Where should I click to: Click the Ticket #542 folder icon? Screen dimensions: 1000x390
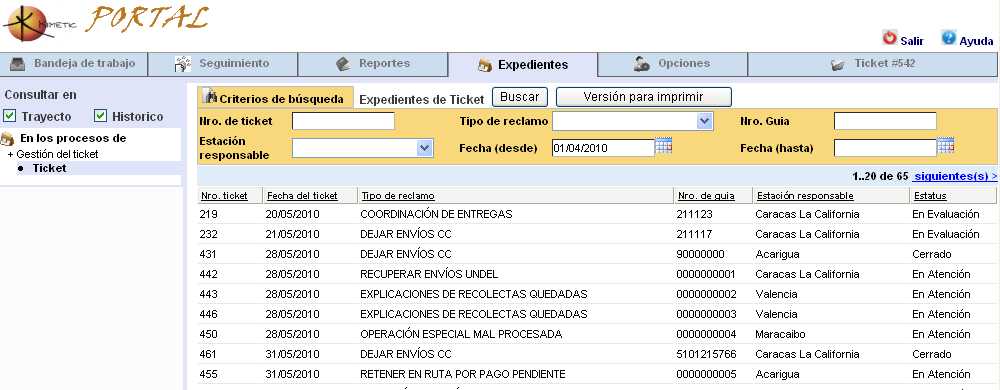[837, 64]
